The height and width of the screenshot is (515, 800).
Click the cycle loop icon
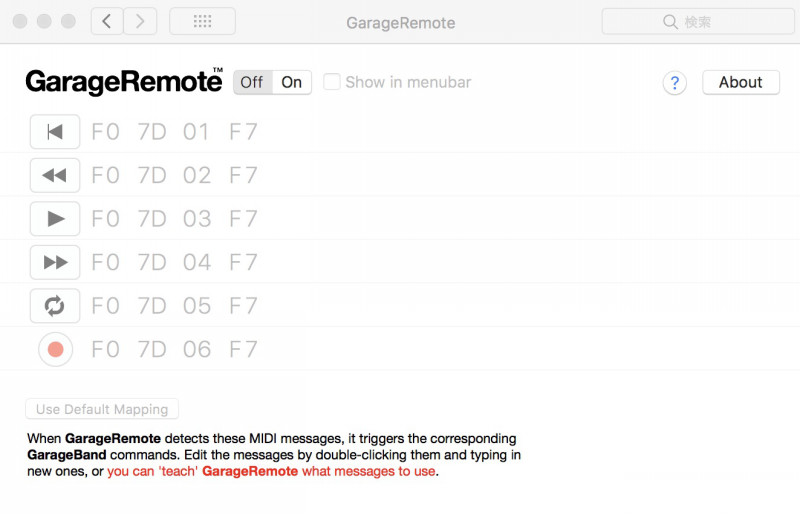click(55, 305)
